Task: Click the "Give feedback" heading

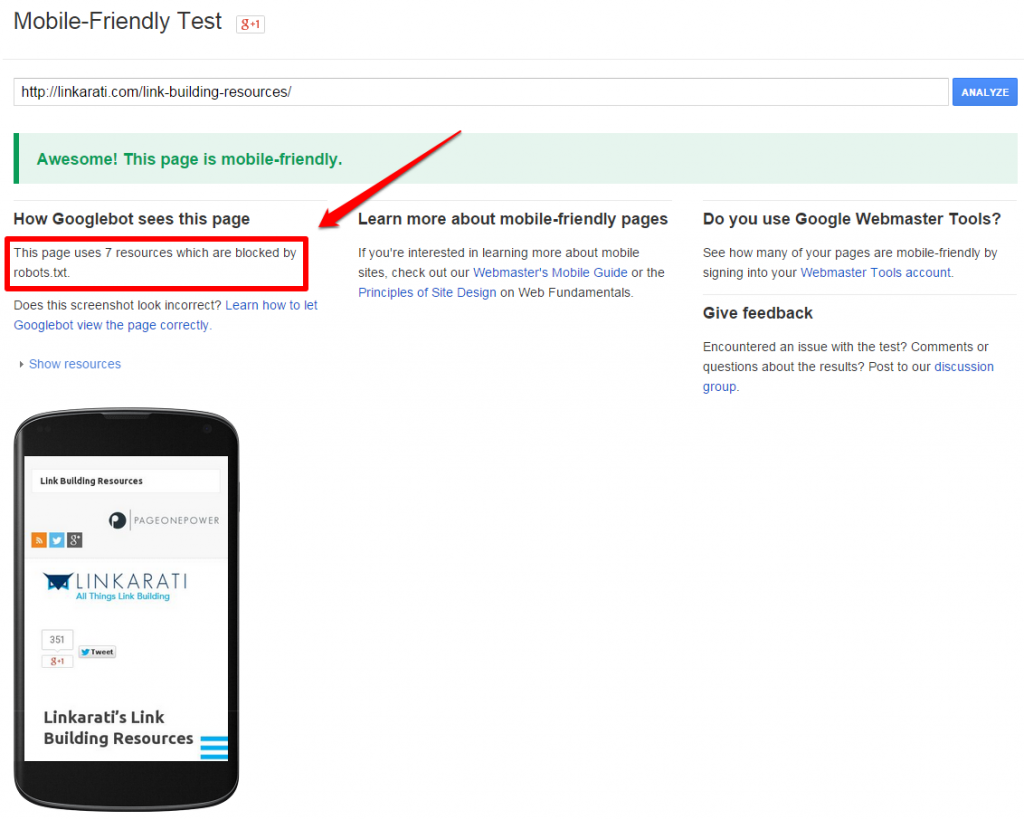Action: 758,313
